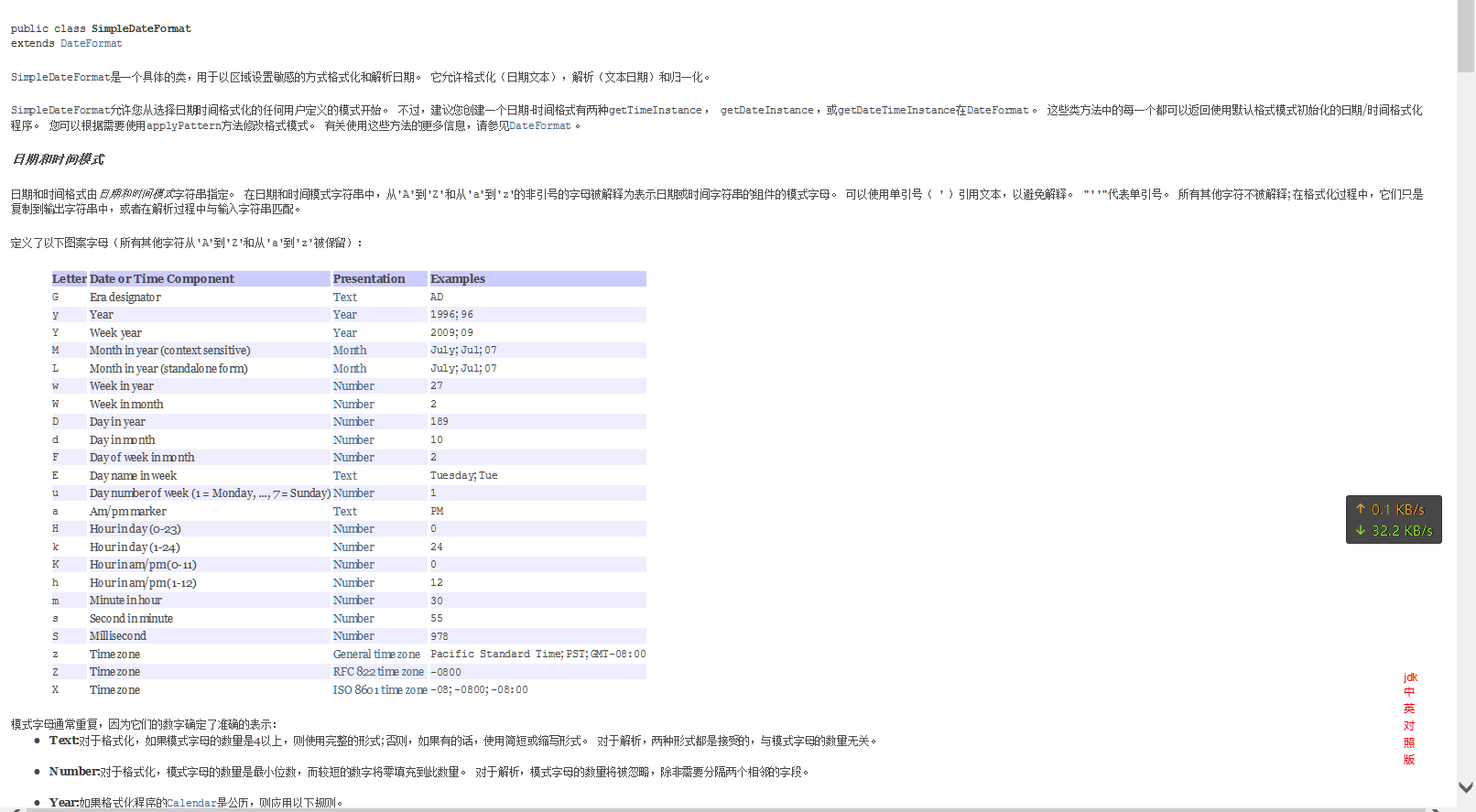Open the getDateTimeInstance method link
Viewport: 1476px width, 812px height.
(896, 110)
